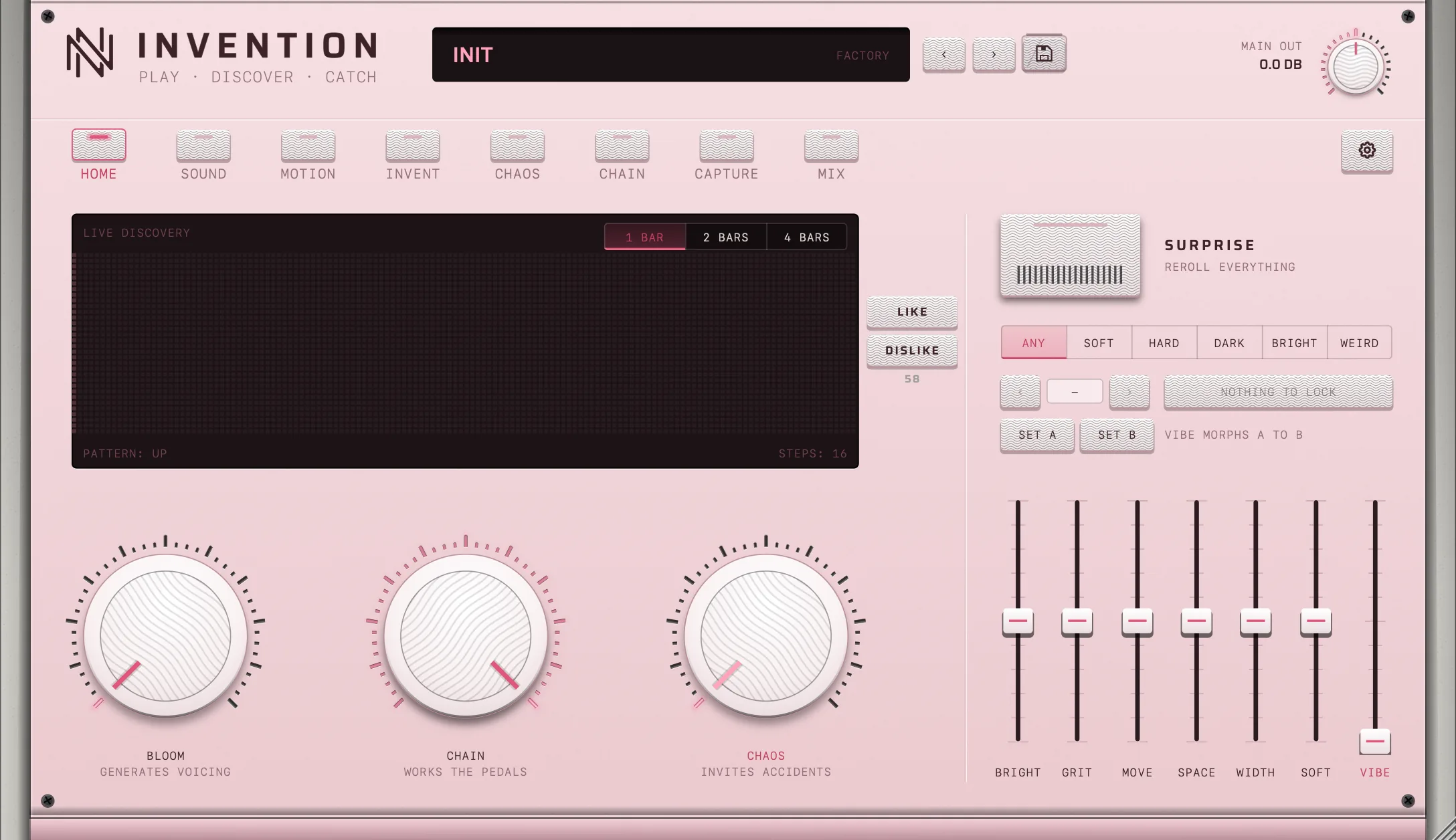Click the 'VIBE MORPHS A TO B' text

coord(1233,435)
